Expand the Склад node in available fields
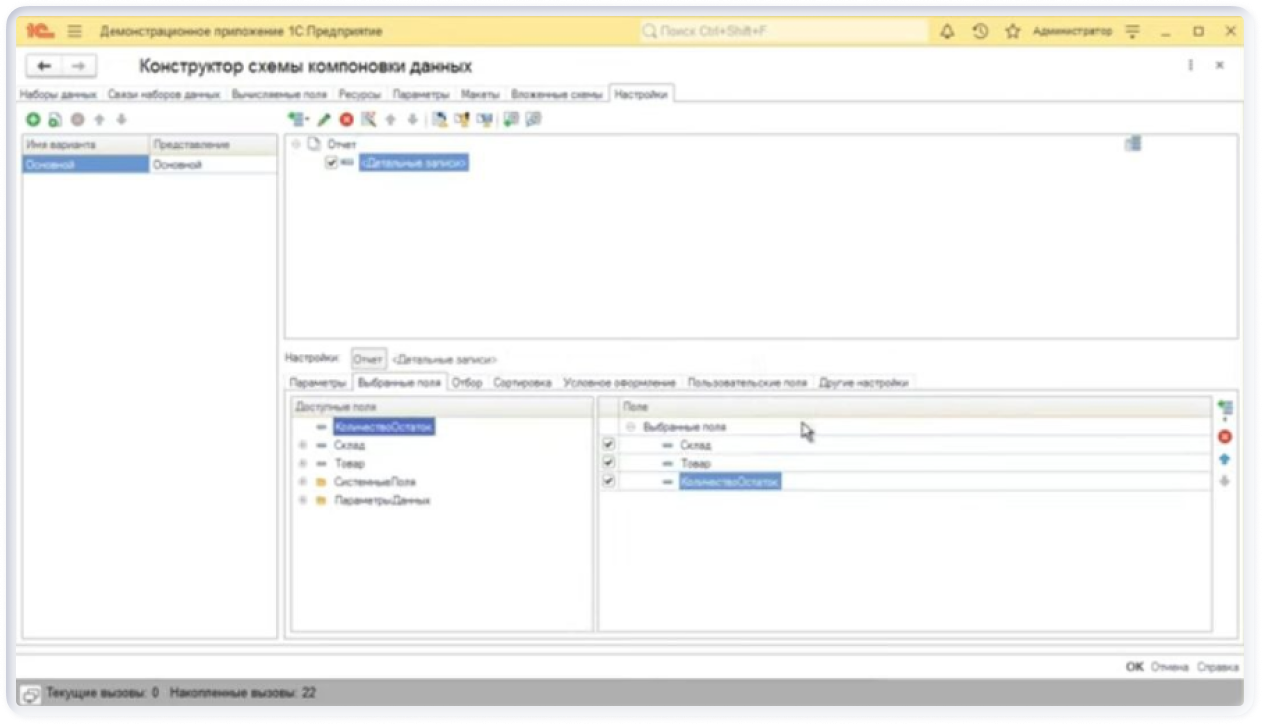This screenshot has height=724, width=1262. 302,446
